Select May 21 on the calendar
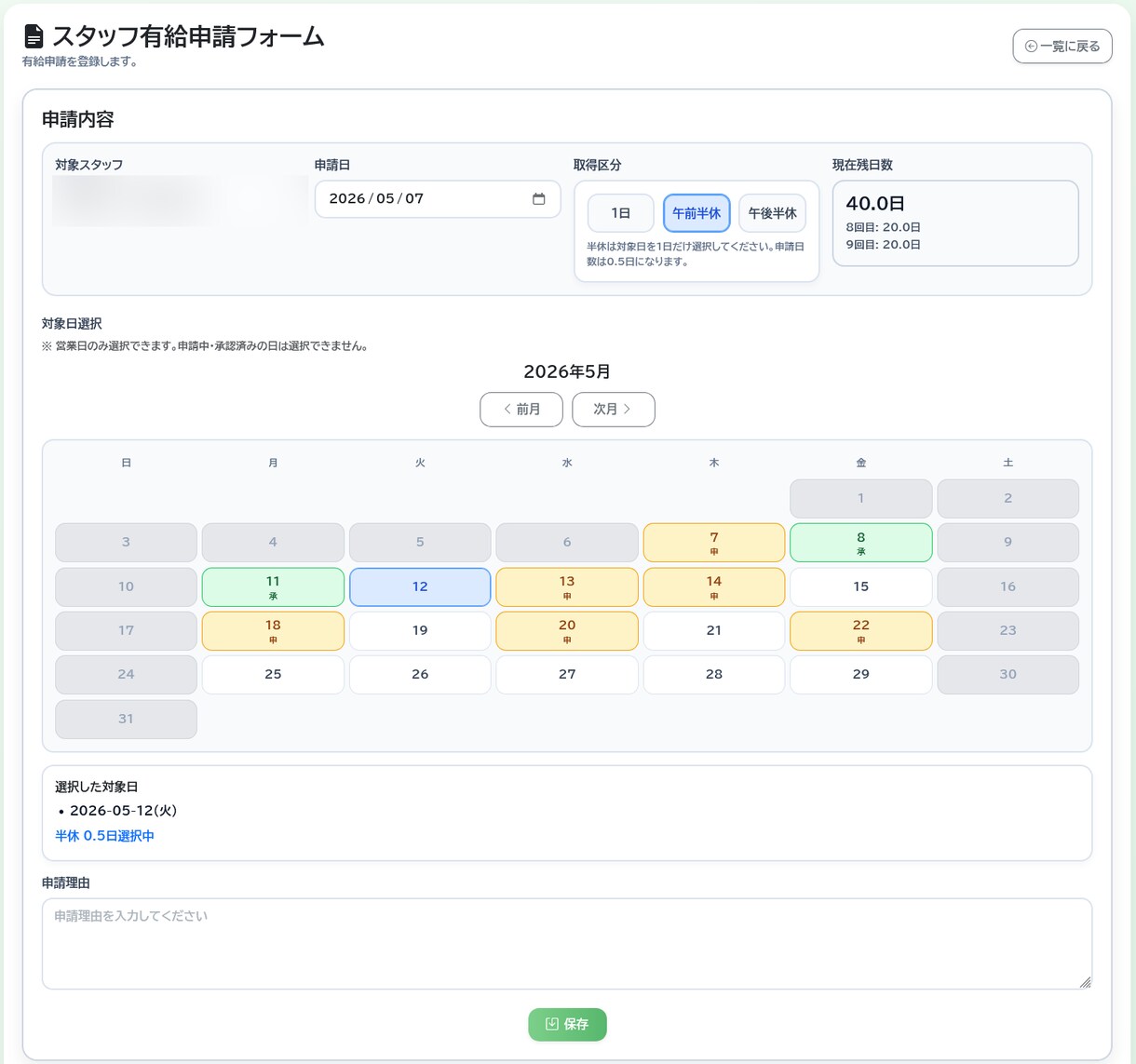 (714, 630)
